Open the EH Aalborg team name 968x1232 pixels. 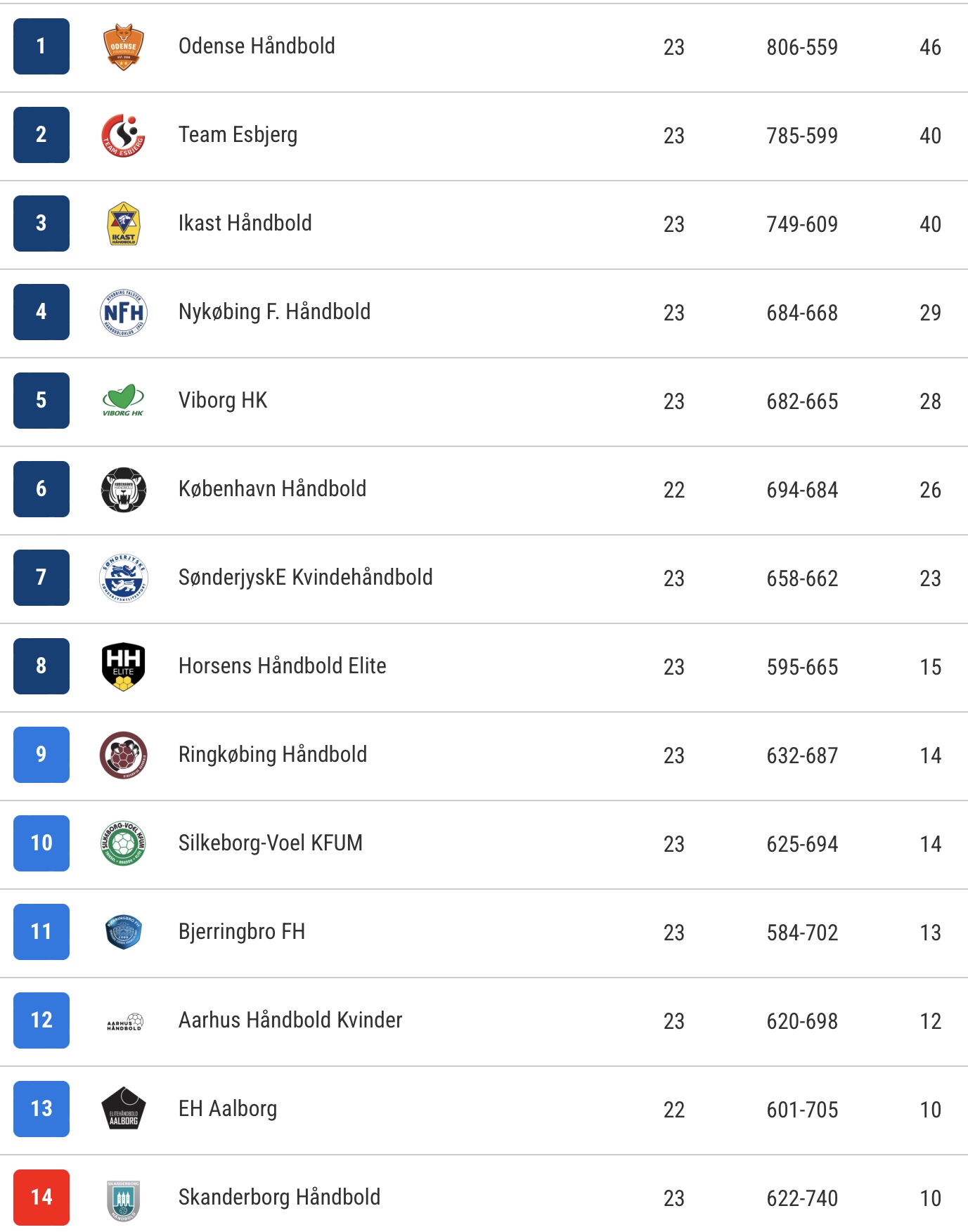[x=228, y=1109]
